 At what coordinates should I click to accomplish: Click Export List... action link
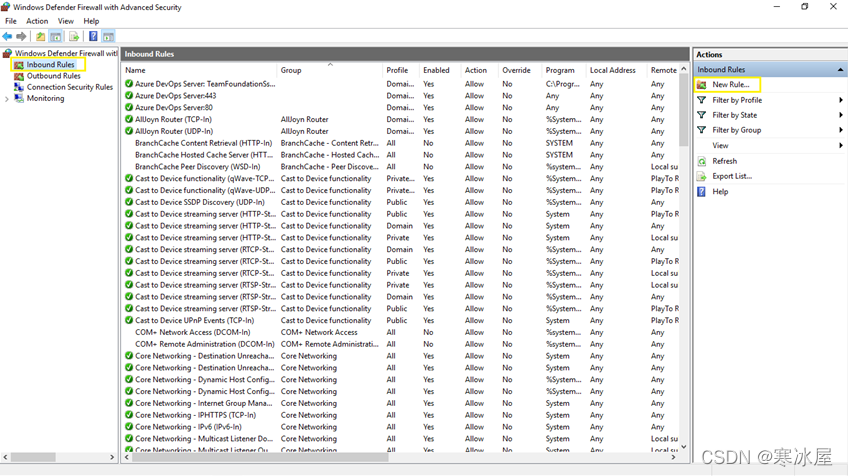click(x=731, y=176)
